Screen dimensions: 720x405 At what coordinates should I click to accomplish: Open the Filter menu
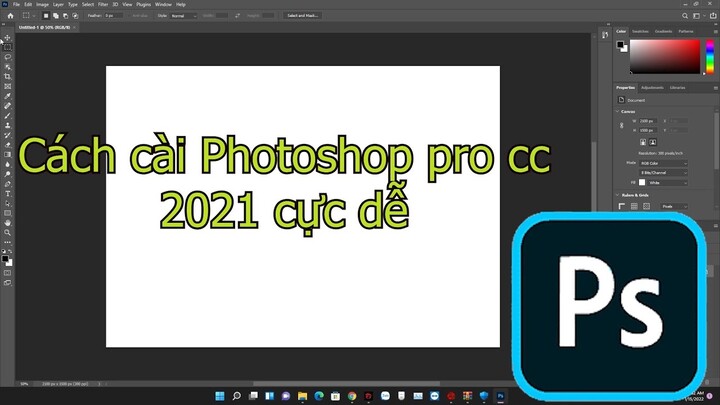(x=103, y=5)
